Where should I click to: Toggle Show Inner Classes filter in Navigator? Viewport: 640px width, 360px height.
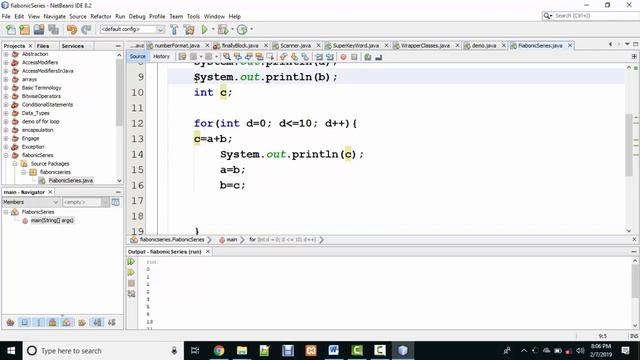point(67,322)
